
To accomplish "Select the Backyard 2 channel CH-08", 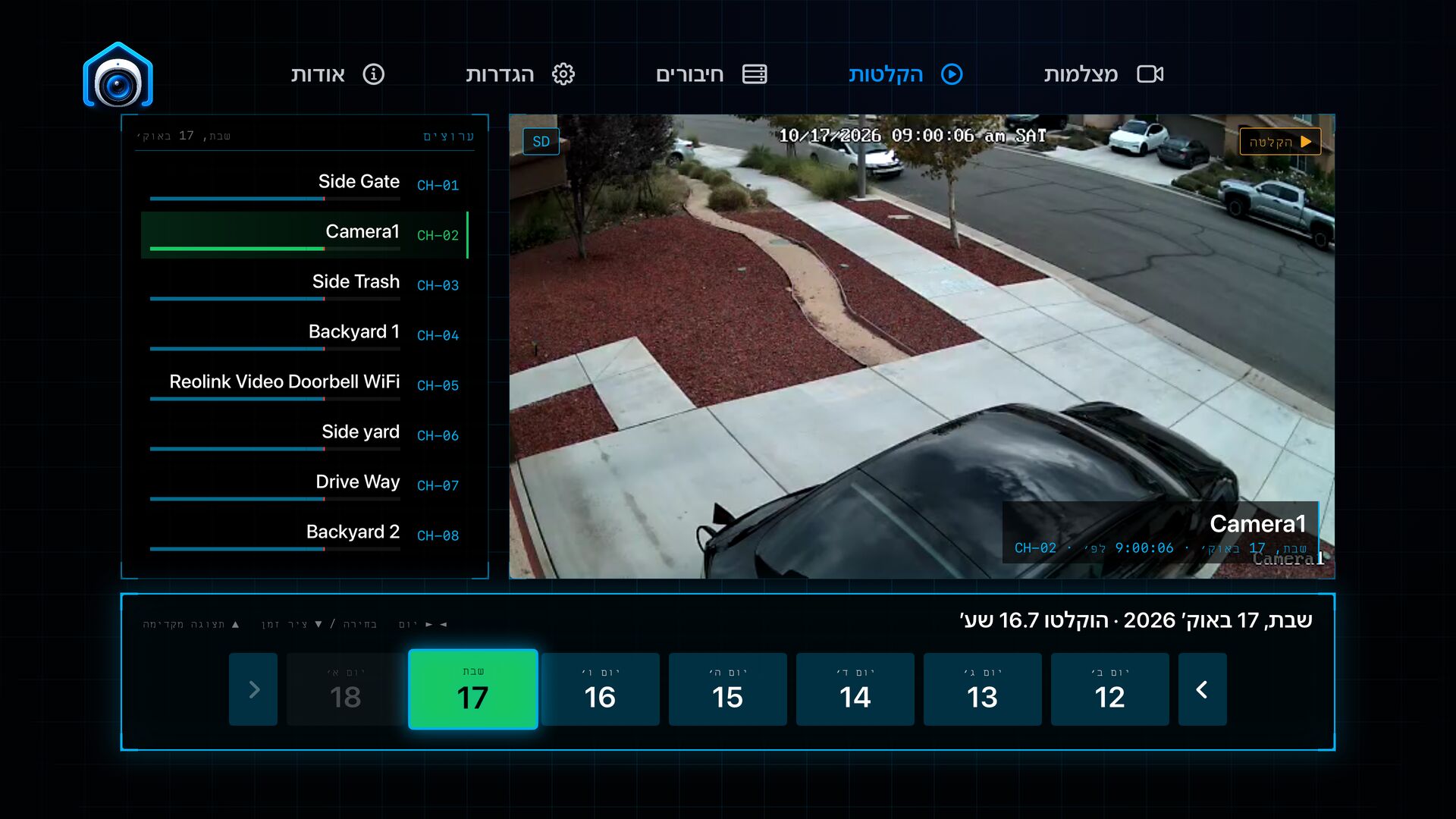I will tap(304, 535).
